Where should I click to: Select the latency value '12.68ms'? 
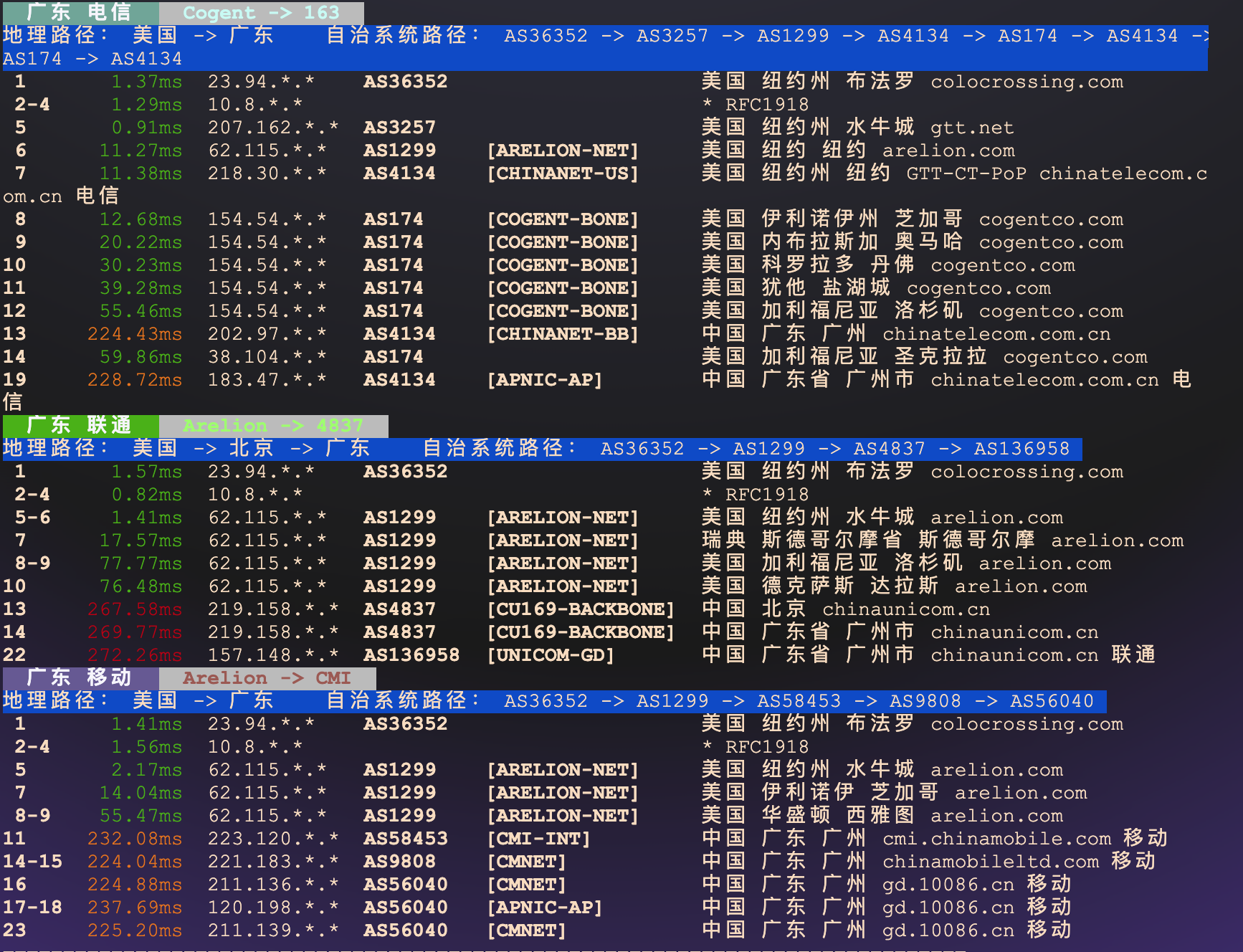point(141,219)
